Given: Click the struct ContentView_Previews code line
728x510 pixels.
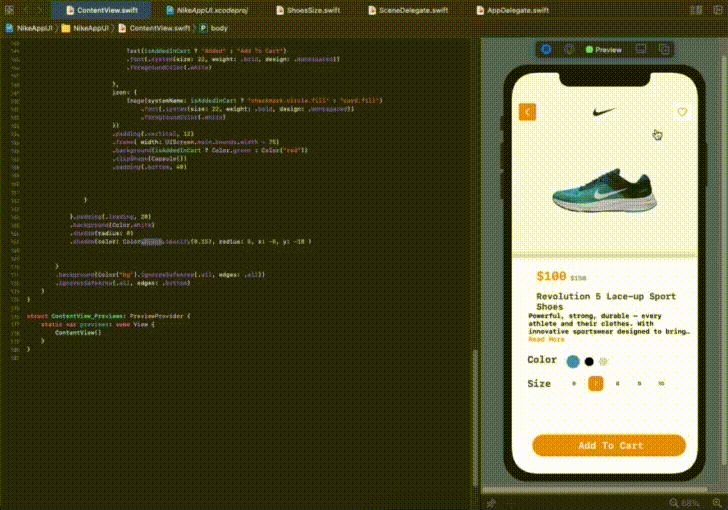Looking at the screenshot, I should 109,316.
